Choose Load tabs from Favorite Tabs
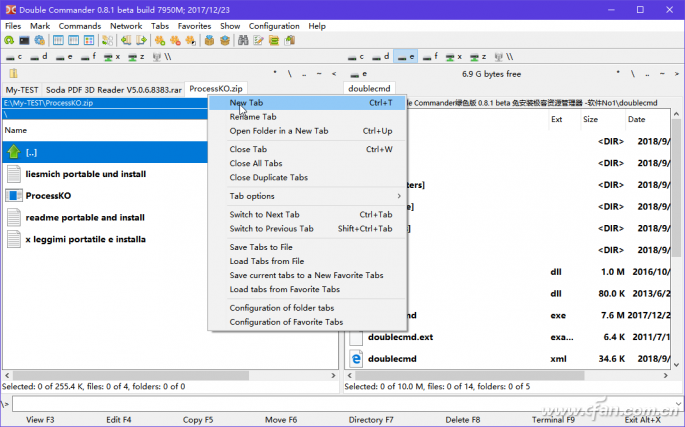 [308, 289]
